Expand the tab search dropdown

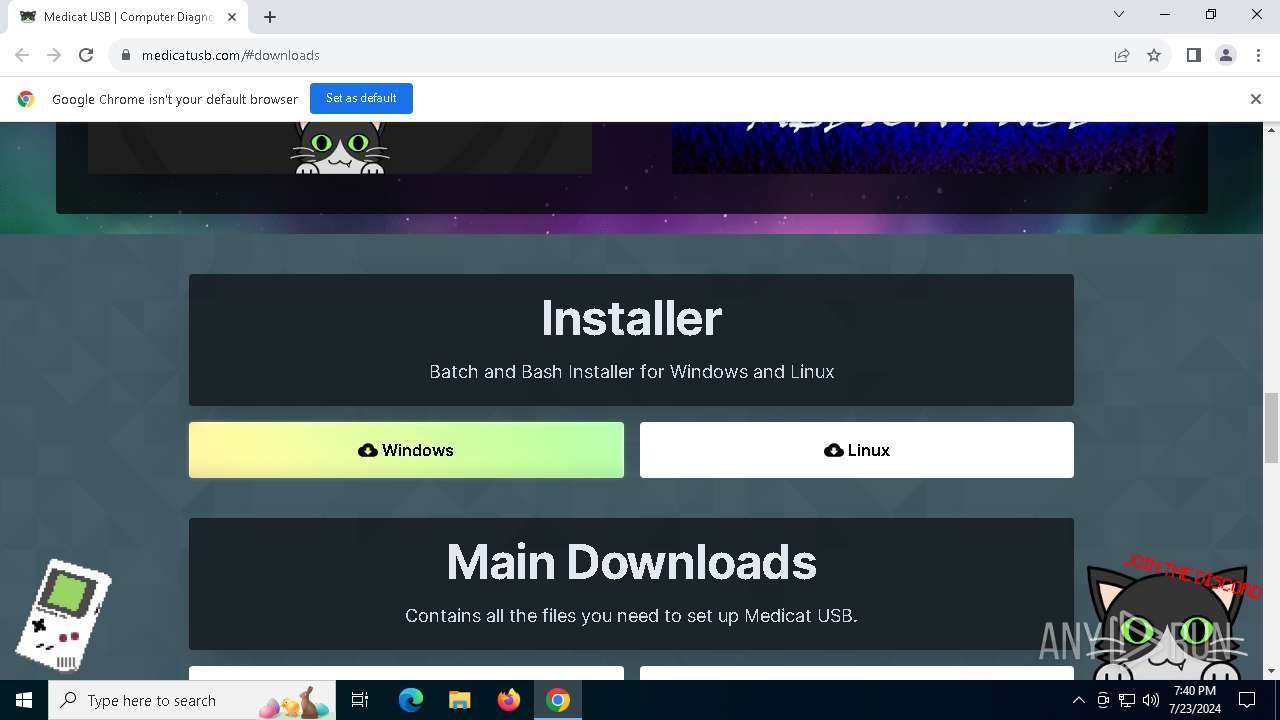point(1119,15)
